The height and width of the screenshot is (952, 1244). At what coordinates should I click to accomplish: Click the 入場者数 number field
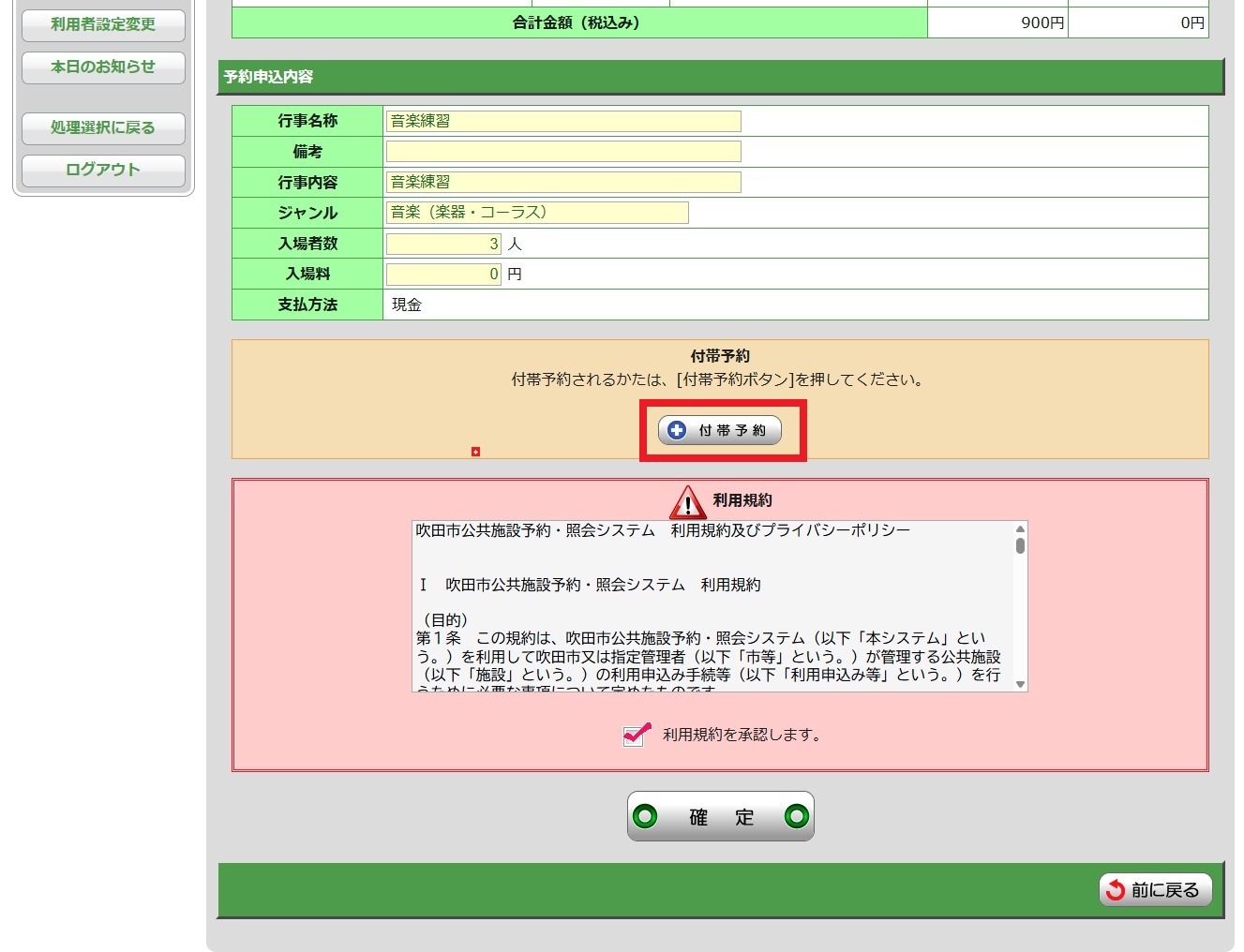coord(443,244)
